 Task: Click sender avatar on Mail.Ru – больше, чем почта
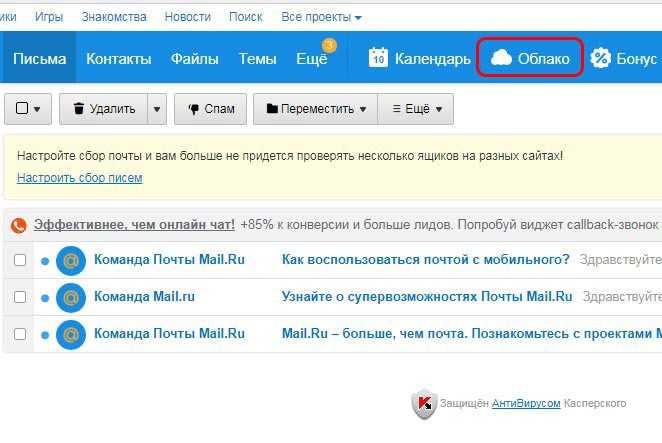pyautogui.click(x=71, y=335)
